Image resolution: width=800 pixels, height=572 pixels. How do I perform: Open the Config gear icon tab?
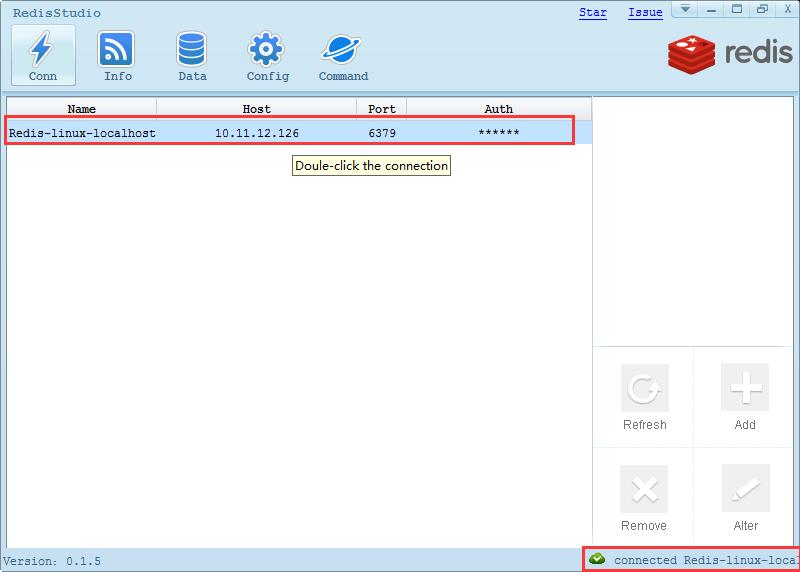[x=267, y=55]
